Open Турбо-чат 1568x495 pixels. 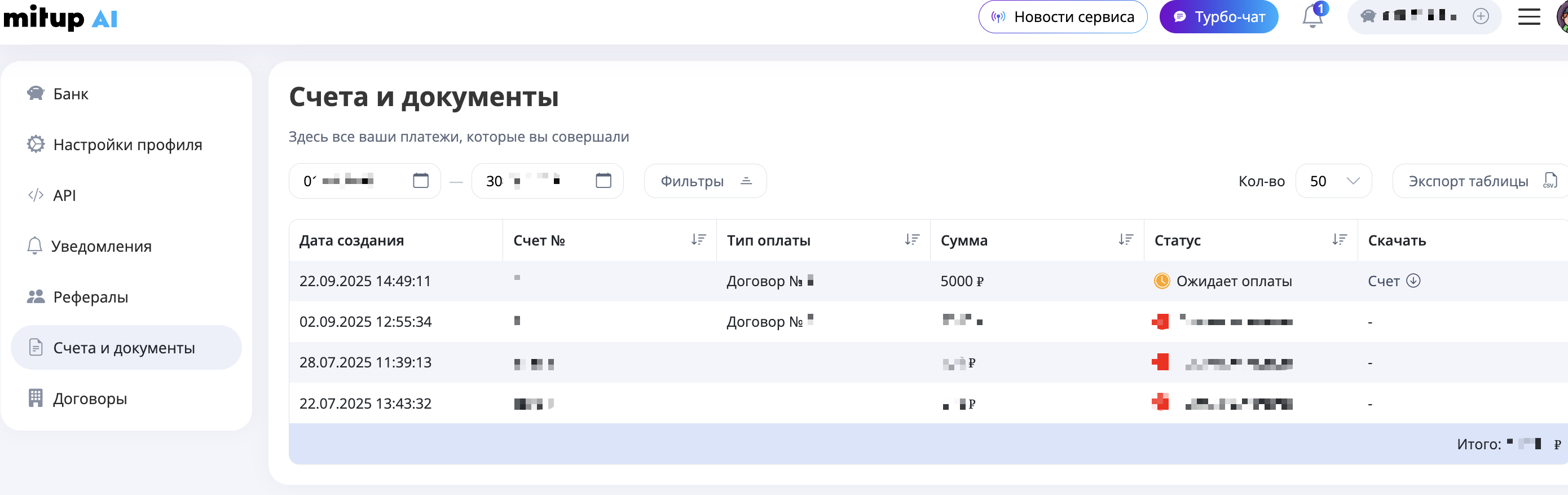point(1219,17)
